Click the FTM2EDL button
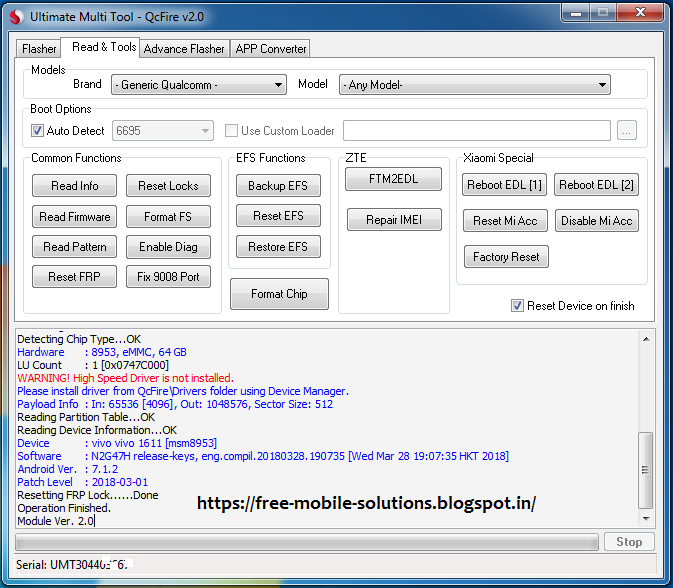This screenshot has width=673, height=588. (x=393, y=179)
